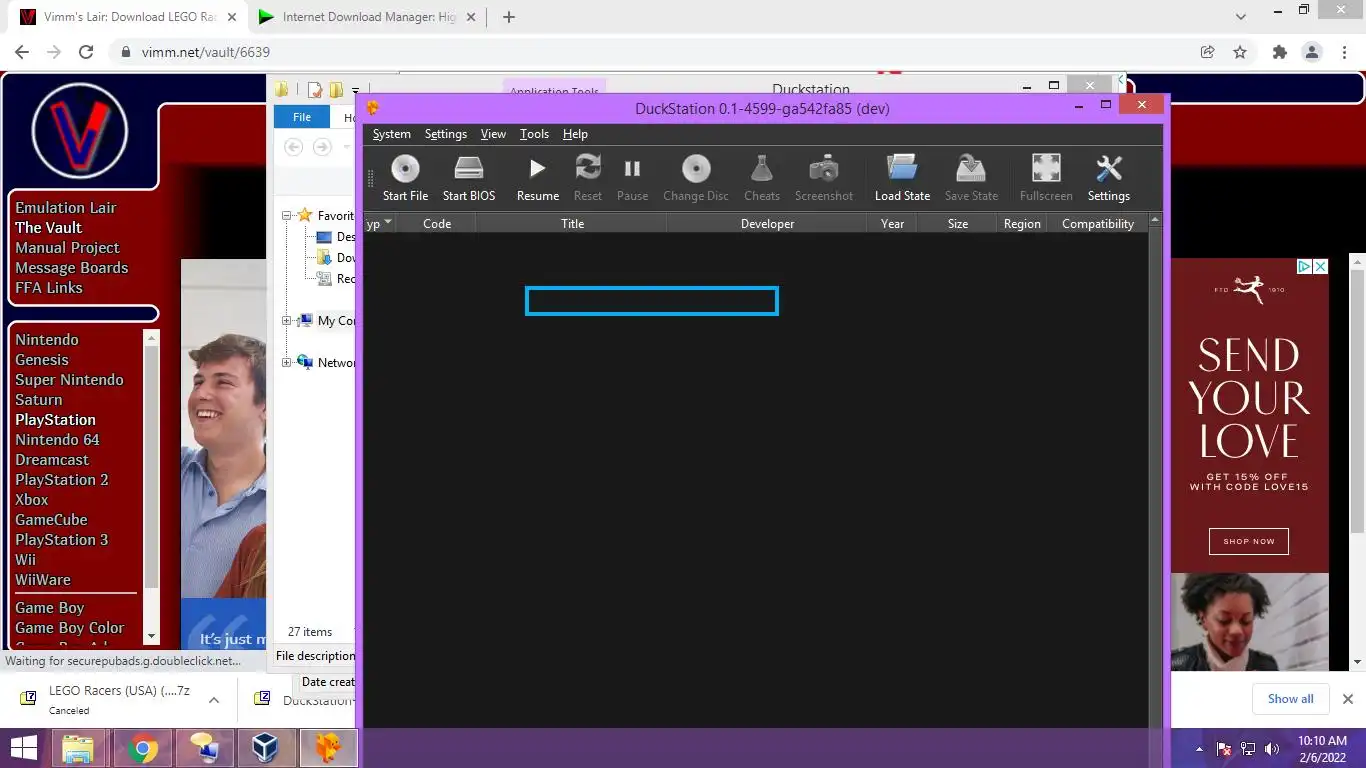Click the Save State icon
1366x768 pixels.
point(971,168)
